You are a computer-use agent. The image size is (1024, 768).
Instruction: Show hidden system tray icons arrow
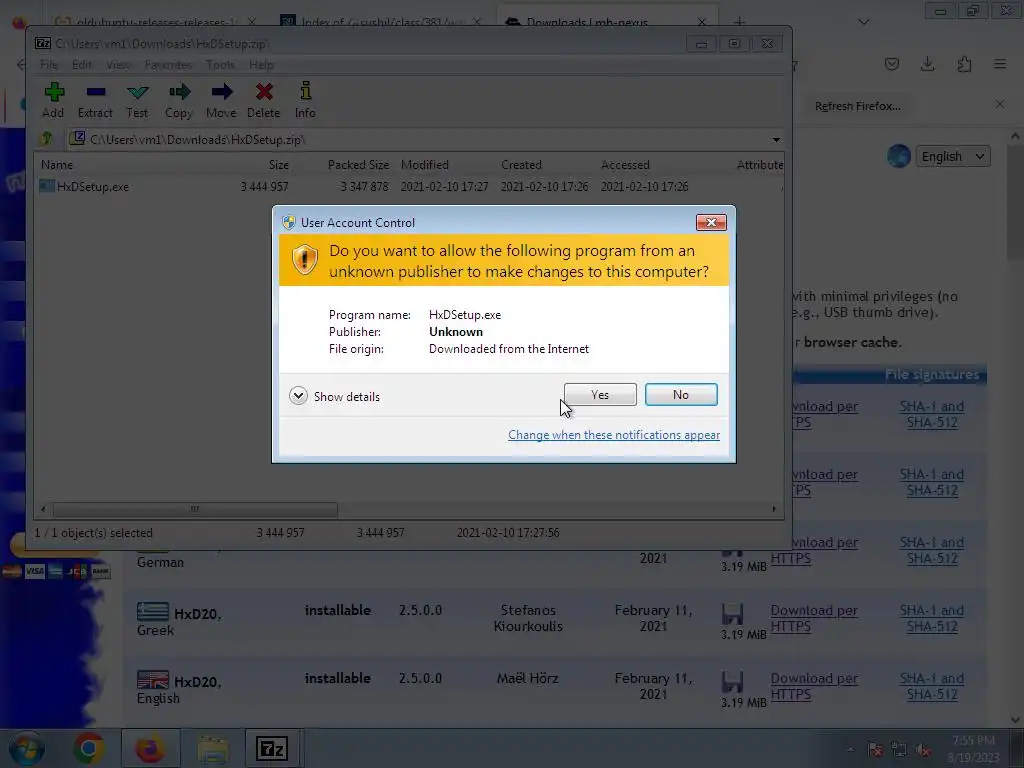pos(850,750)
